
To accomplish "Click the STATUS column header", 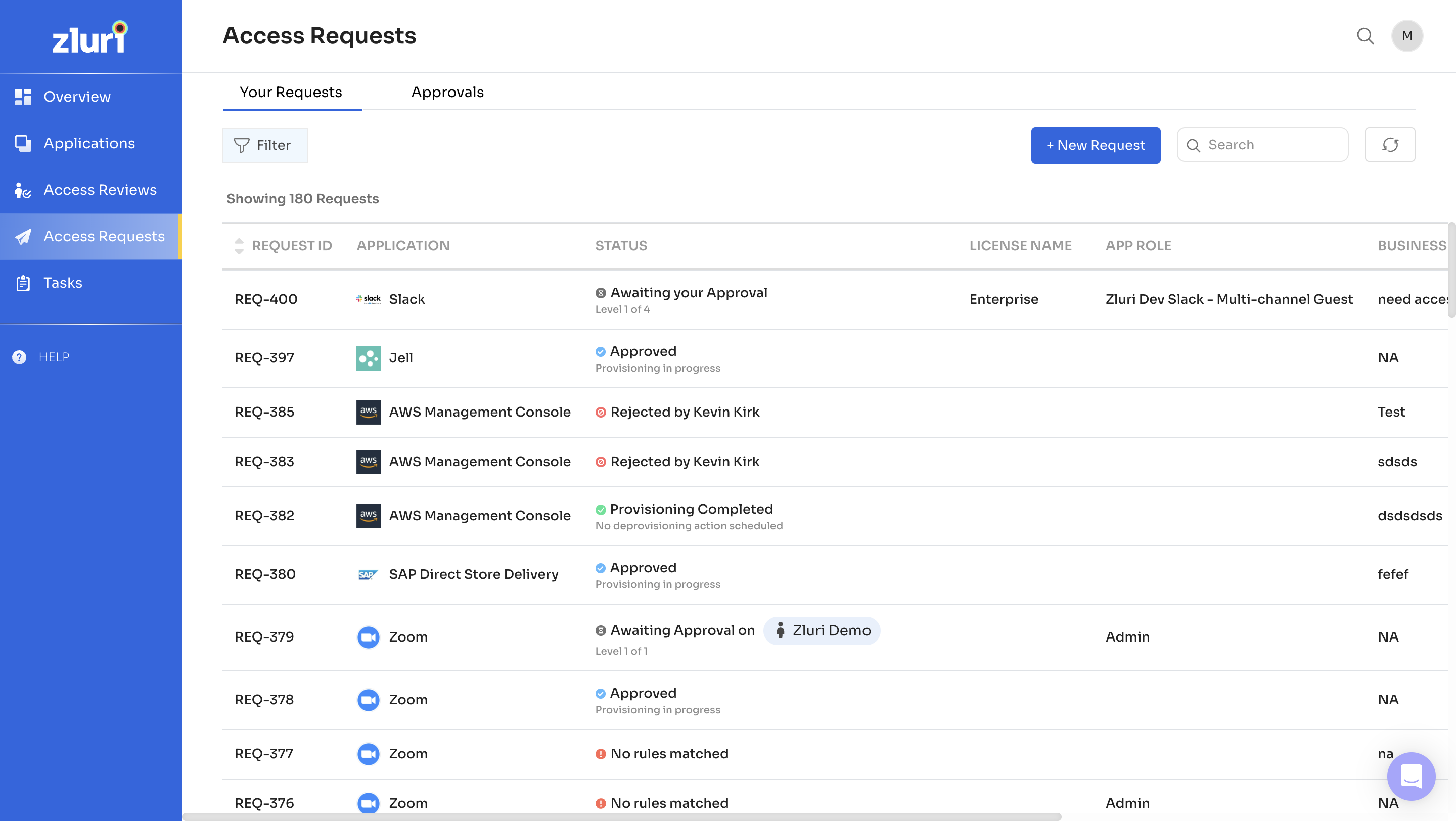I will (621, 246).
